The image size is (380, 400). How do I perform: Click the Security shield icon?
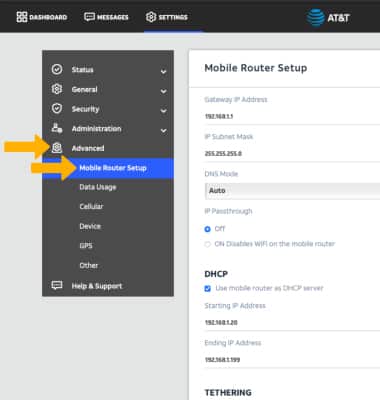point(57,109)
